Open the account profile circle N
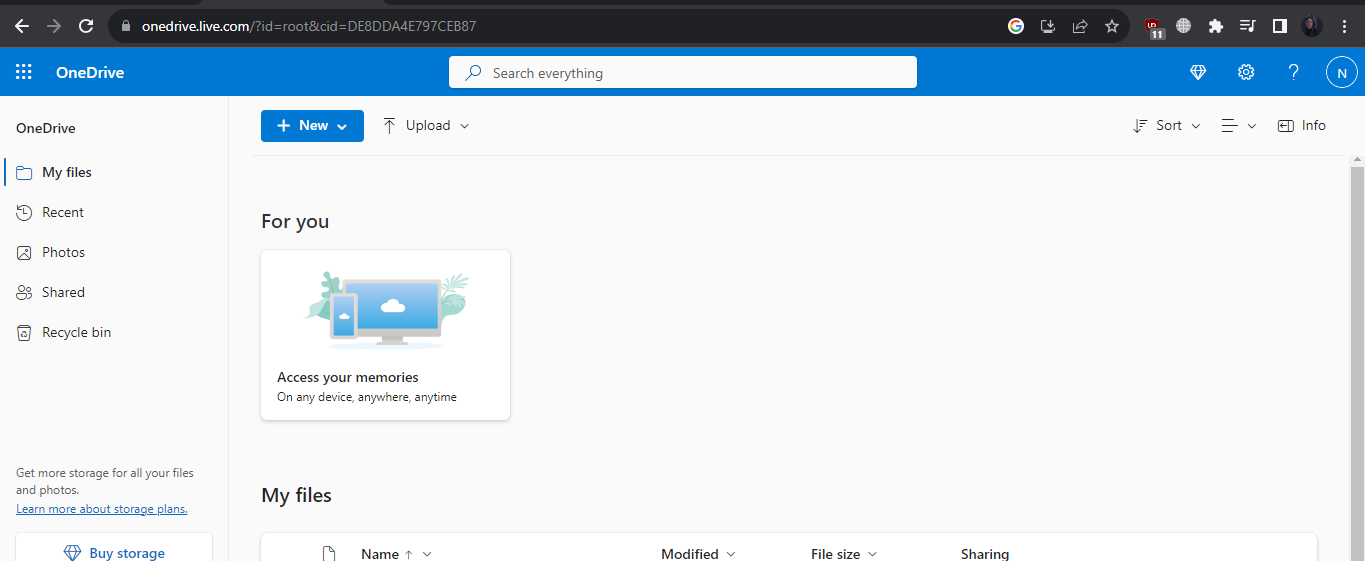Viewport: 1365px width, 561px height. click(1342, 72)
